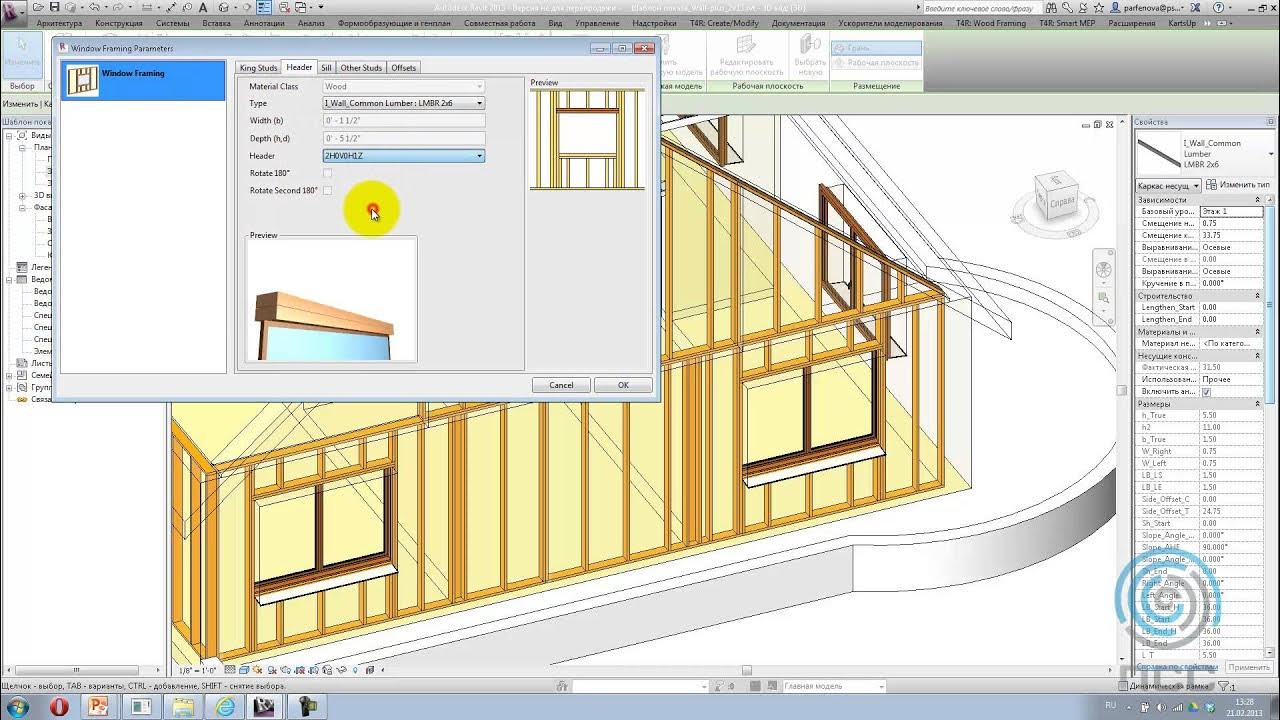Switch to the Offsets tab
Viewport: 1280px width, 720px height.
point(404,68)
